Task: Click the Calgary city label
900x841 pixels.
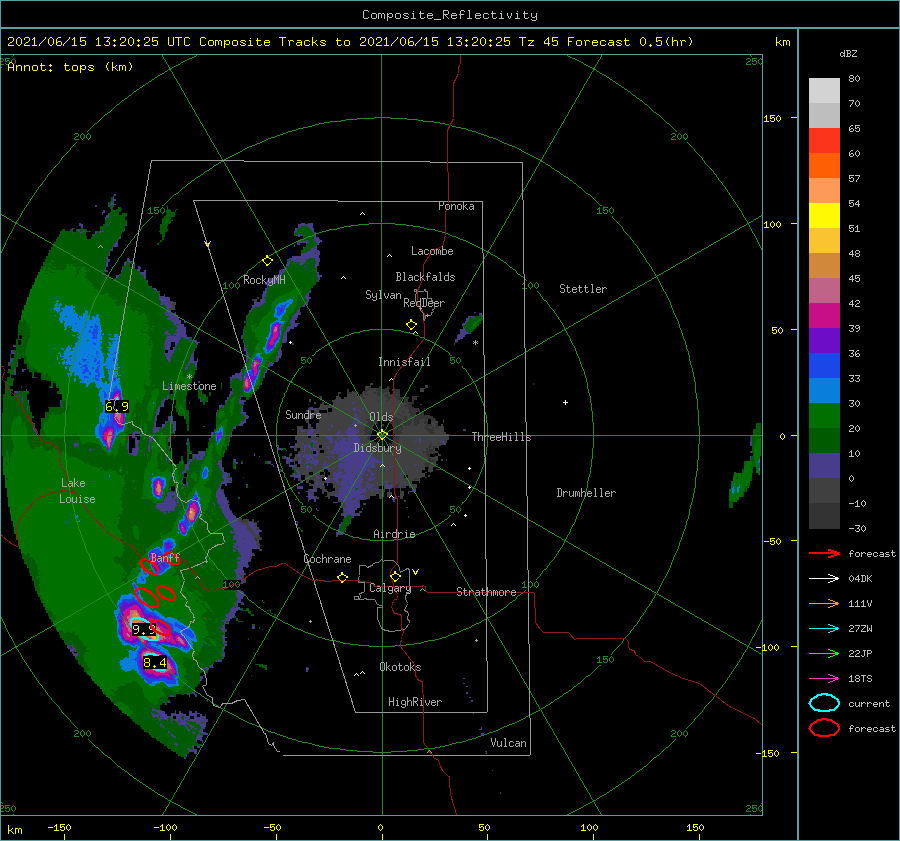Action: pos(390,588)
